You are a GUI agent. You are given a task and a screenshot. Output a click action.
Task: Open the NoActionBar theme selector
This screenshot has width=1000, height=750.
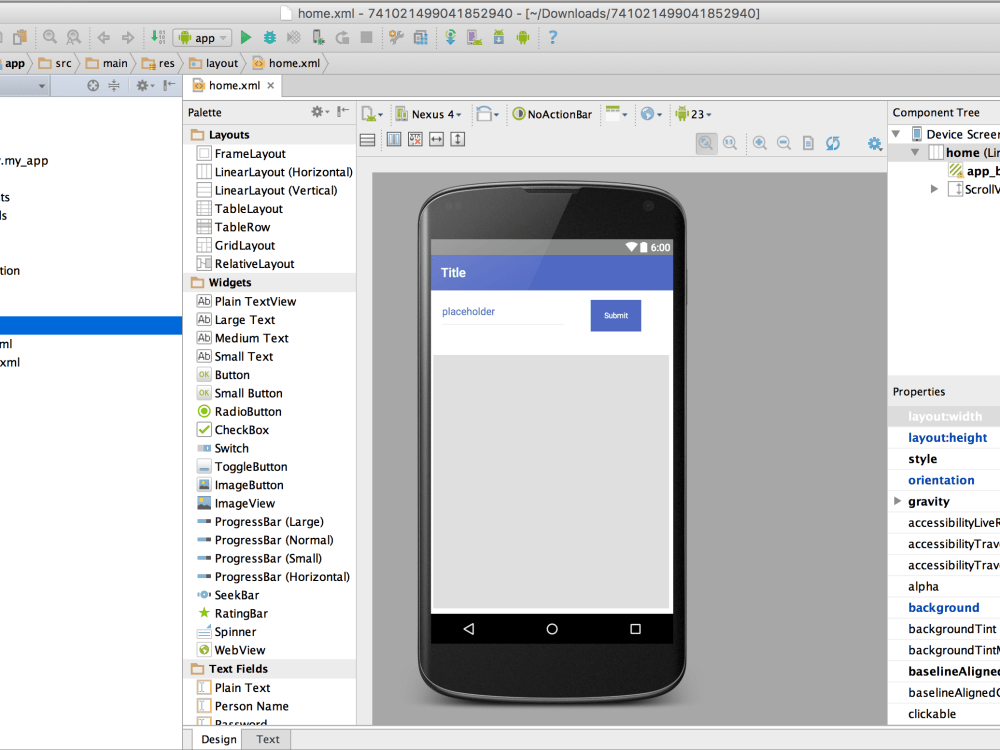coord(552,114)
